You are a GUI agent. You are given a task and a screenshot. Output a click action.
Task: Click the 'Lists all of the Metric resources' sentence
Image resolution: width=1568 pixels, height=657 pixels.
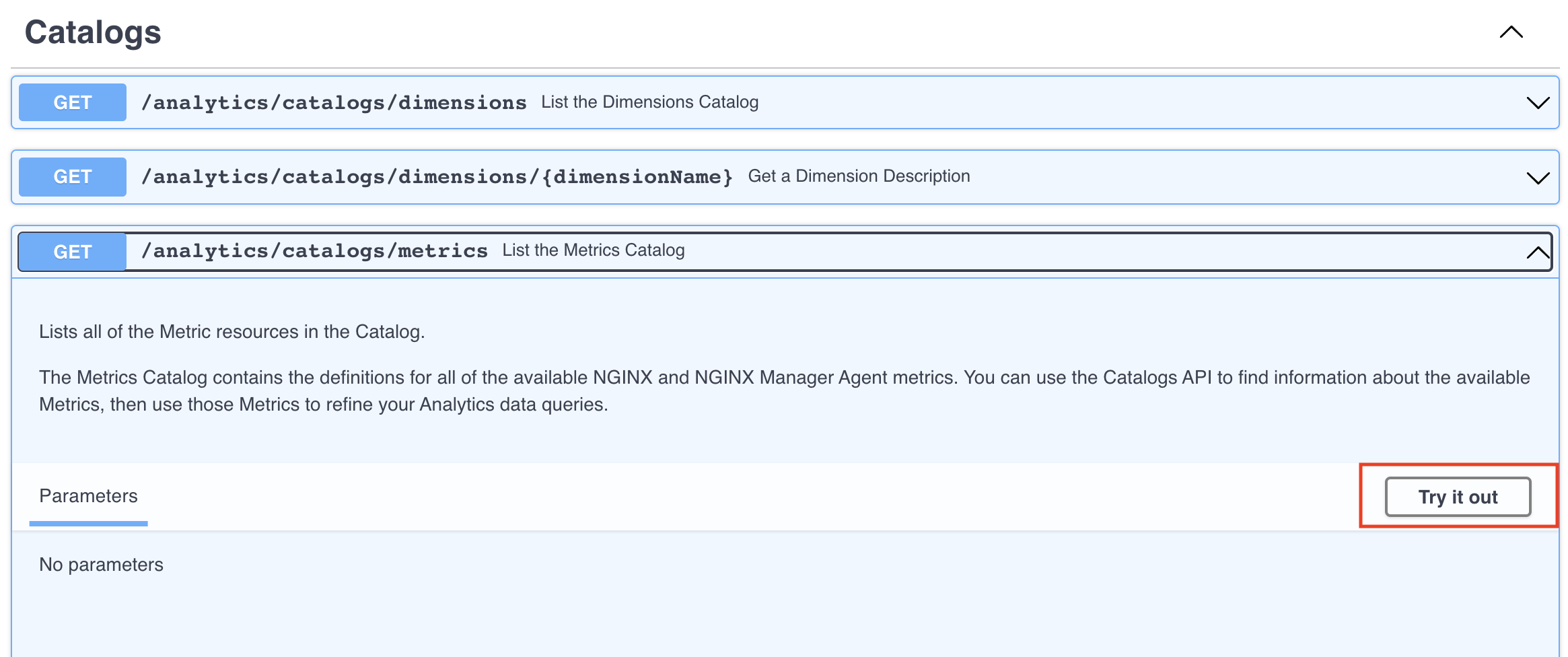231,332
